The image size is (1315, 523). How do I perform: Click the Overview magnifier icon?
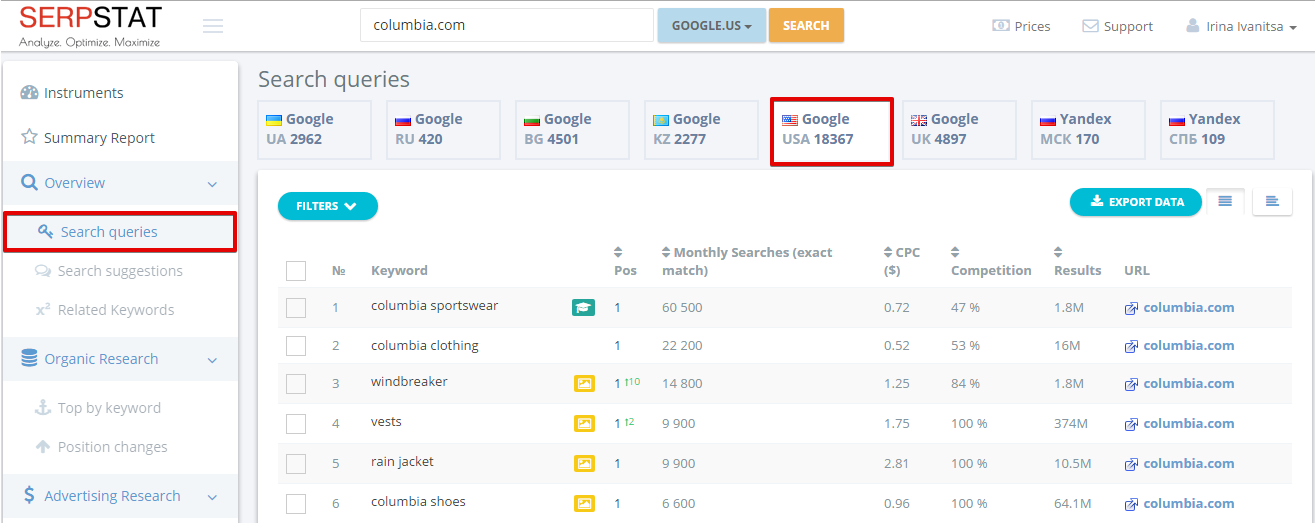coord(29,183)
